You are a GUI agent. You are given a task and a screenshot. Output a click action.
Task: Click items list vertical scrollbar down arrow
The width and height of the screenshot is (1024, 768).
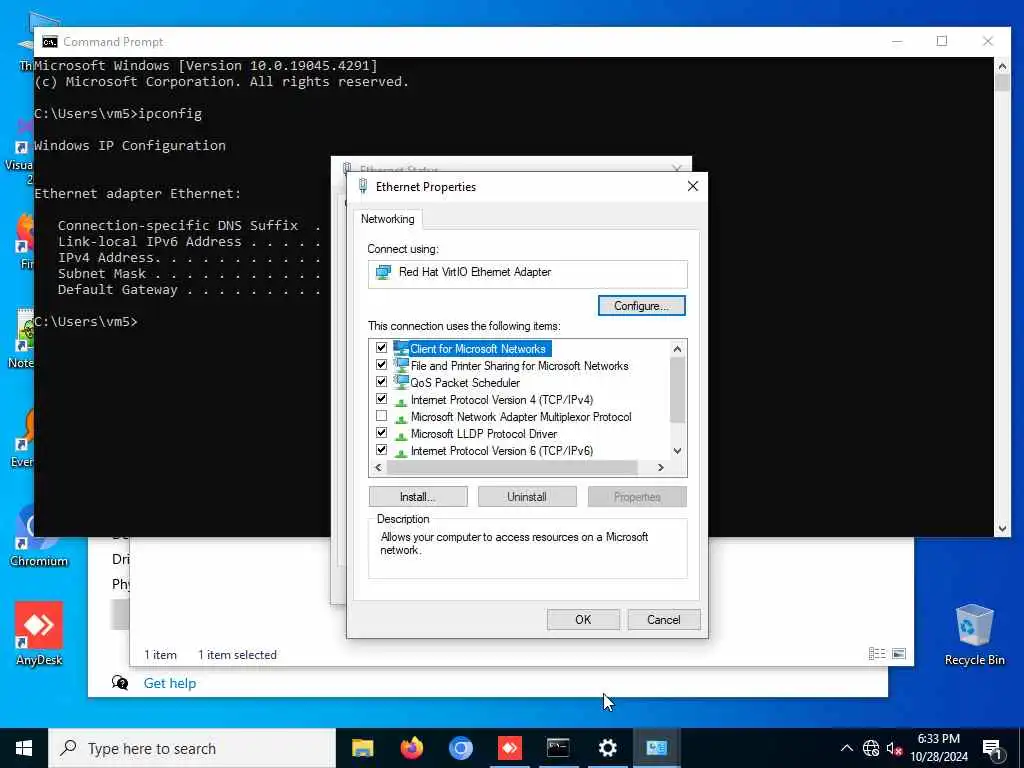click(x=677, y=451)
